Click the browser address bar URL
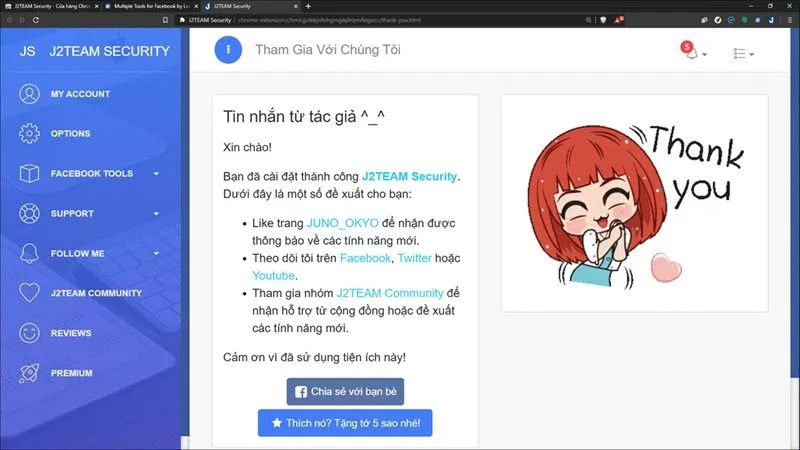 [330, 20]
